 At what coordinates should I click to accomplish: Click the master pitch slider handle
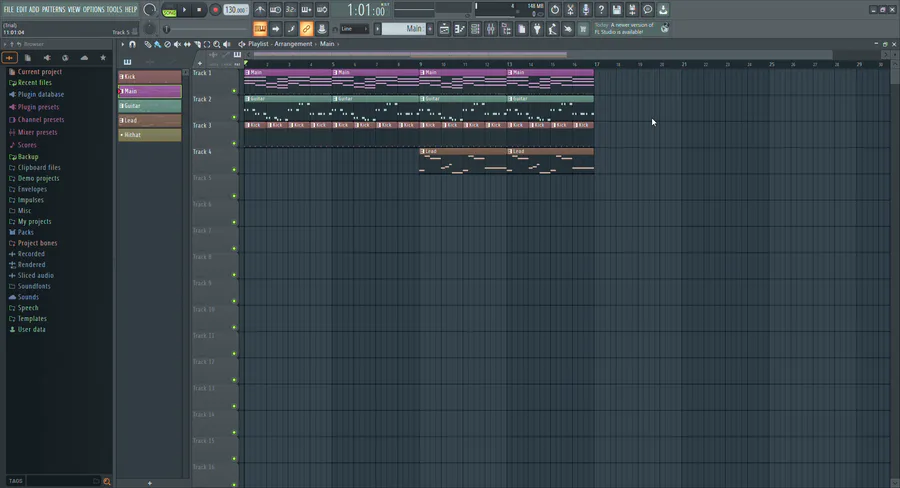click(x=166, y=29)
